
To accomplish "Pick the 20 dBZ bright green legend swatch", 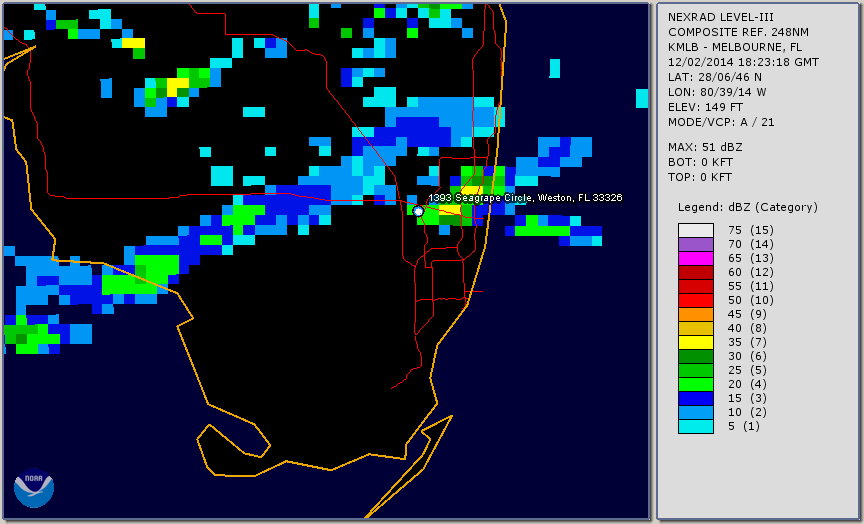I will [696, 385].
